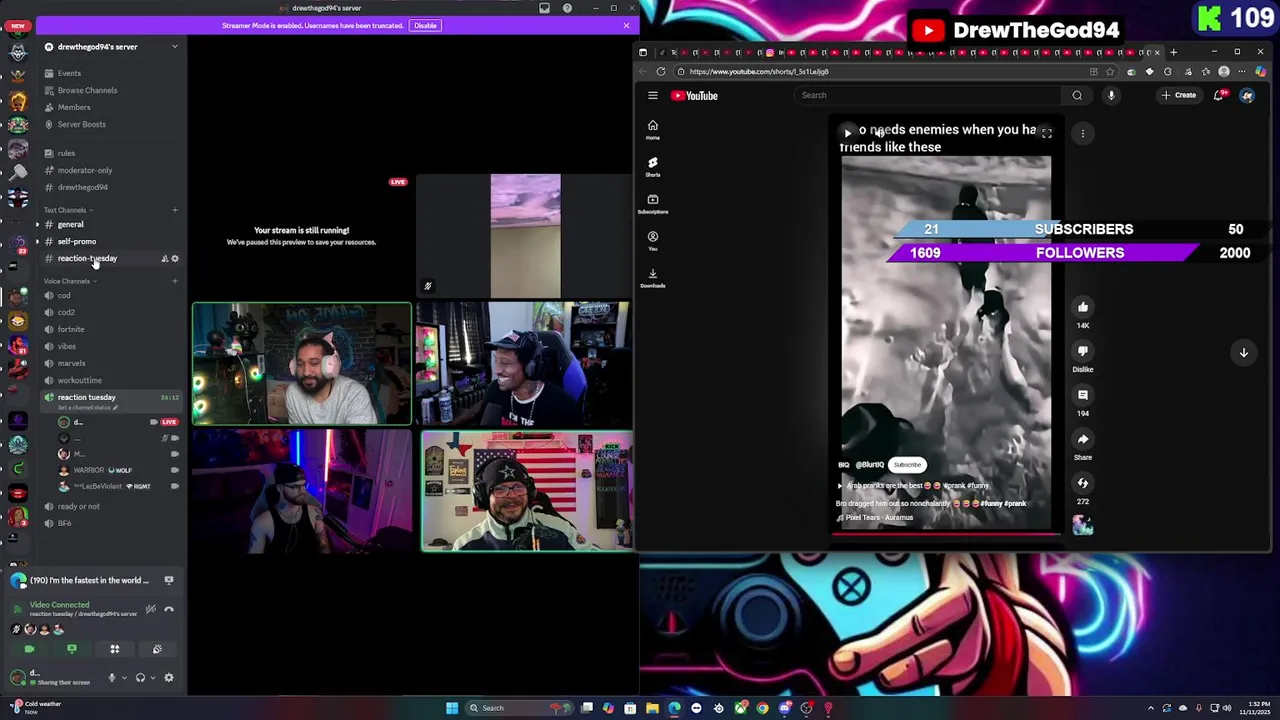Play the paused YouTube short
1280x720 pixels.
pos(847,133)
